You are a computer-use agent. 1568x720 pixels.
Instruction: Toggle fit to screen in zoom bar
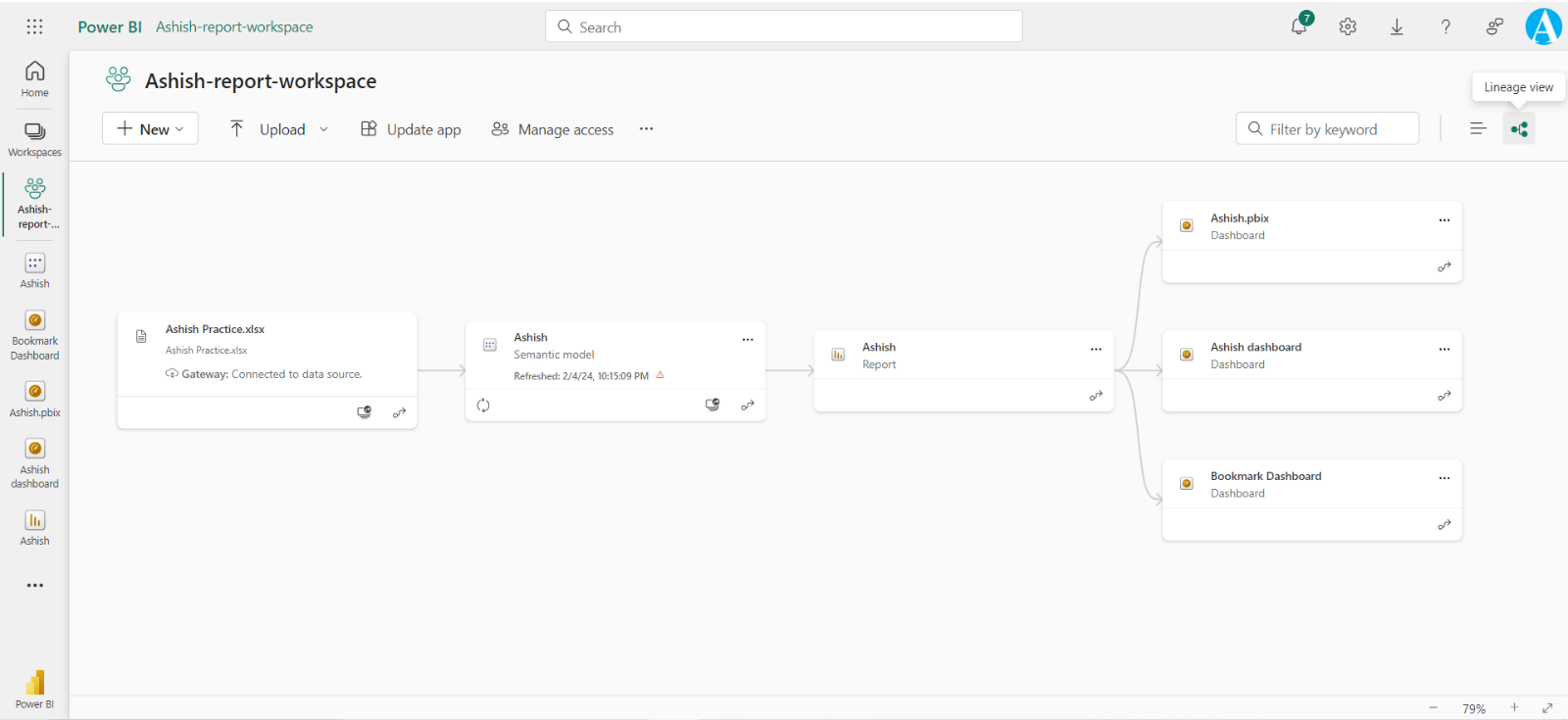coord(1547,707)
